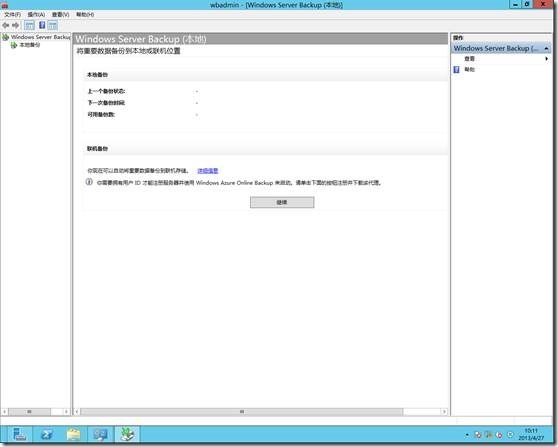Toggle the console tree pane toolbar icon
The height and width of the screenshot is (447, 558).
[29, 25]
